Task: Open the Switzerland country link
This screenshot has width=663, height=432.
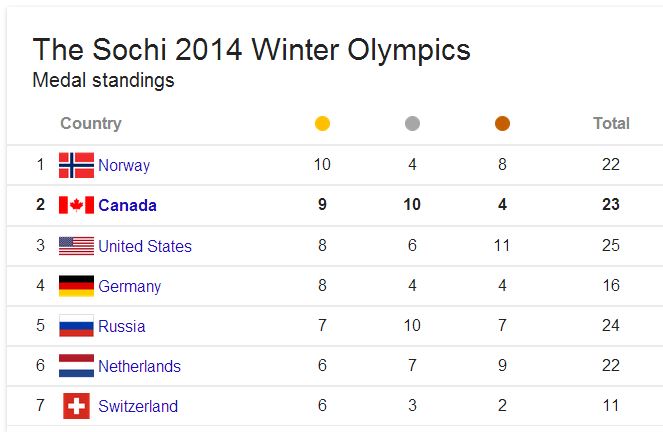Action: click(138, 407)
